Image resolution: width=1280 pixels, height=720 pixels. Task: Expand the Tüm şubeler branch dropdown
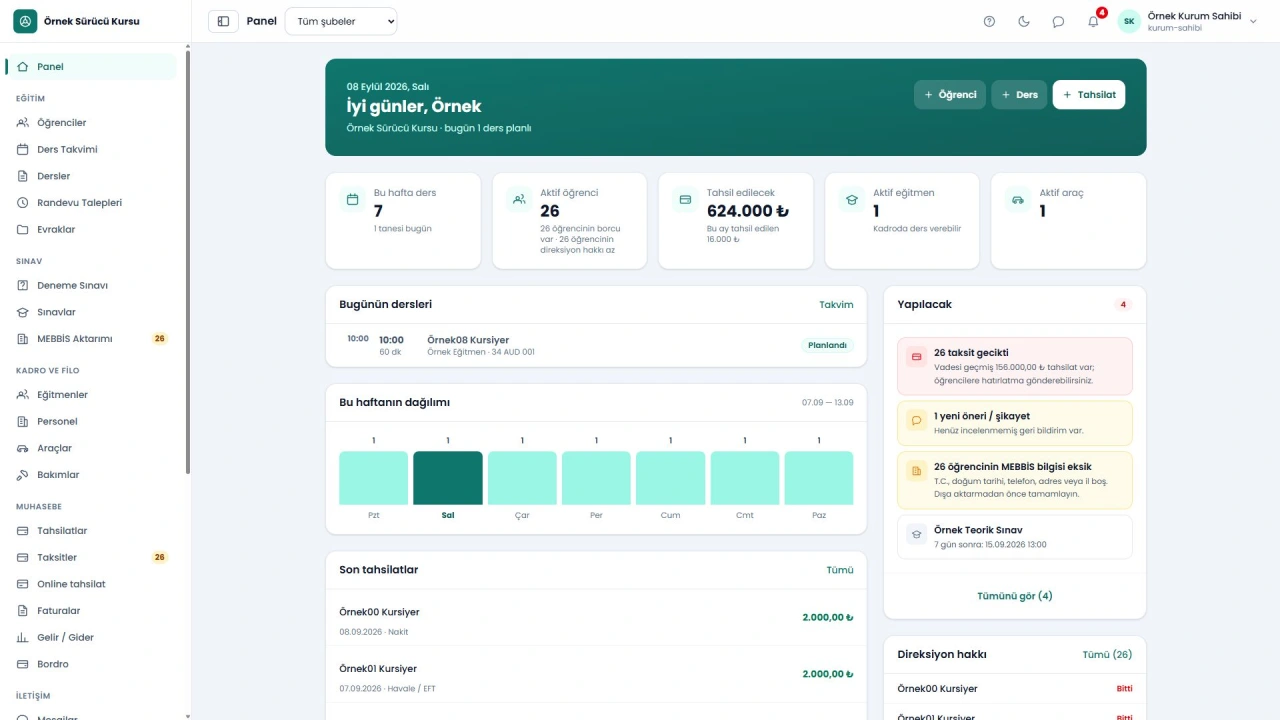[x=341, y=21]
